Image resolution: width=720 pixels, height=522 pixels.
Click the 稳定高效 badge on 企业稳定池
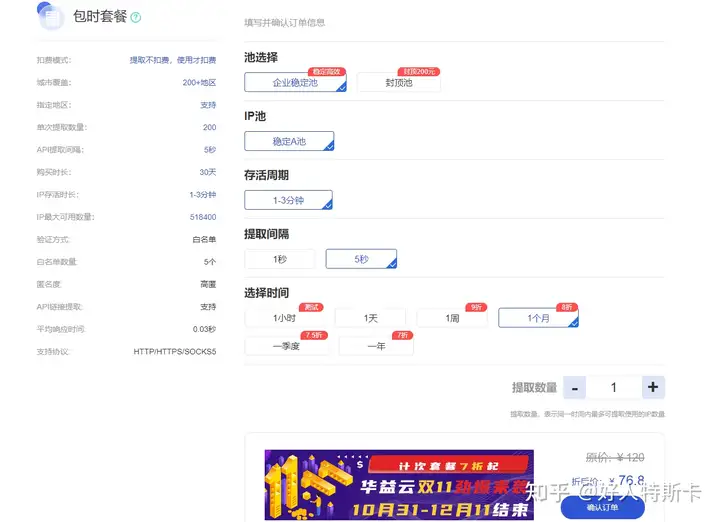(x=326, y=72)
